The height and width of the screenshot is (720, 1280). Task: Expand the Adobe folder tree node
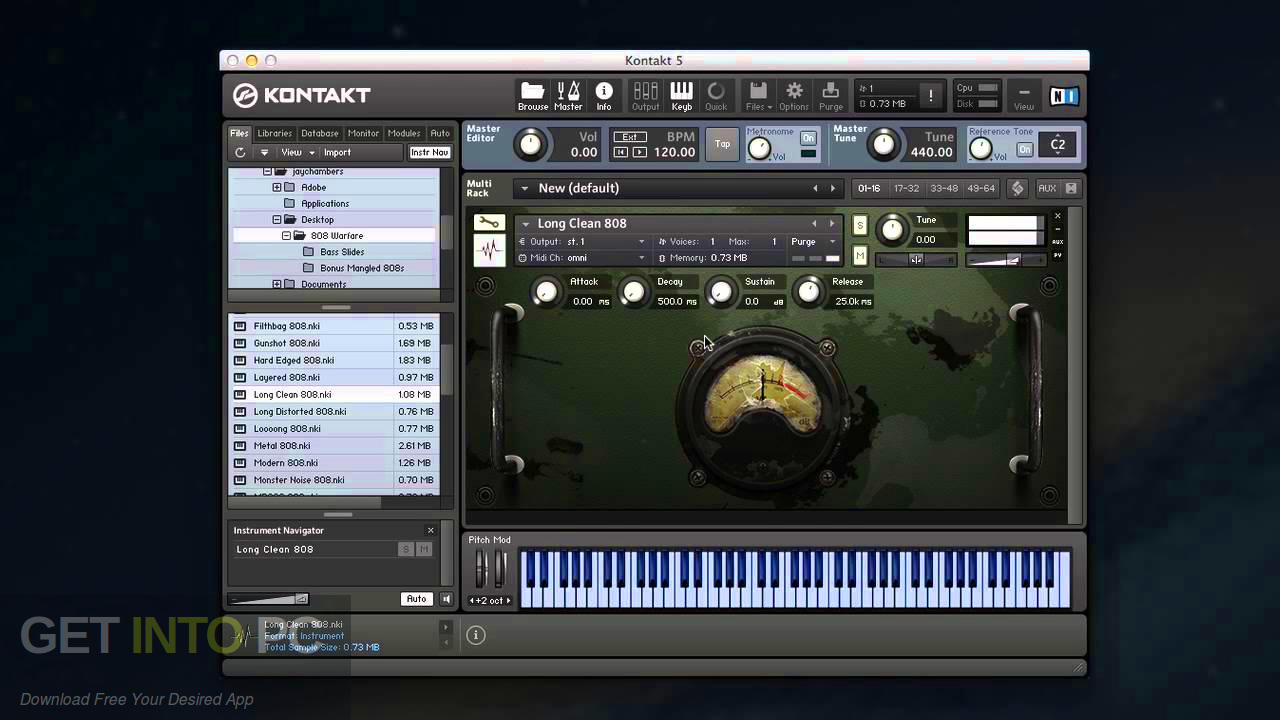click(277, 188)
